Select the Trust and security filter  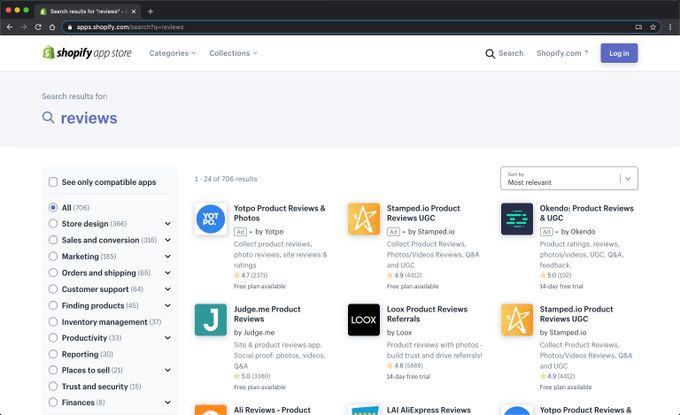53,386
